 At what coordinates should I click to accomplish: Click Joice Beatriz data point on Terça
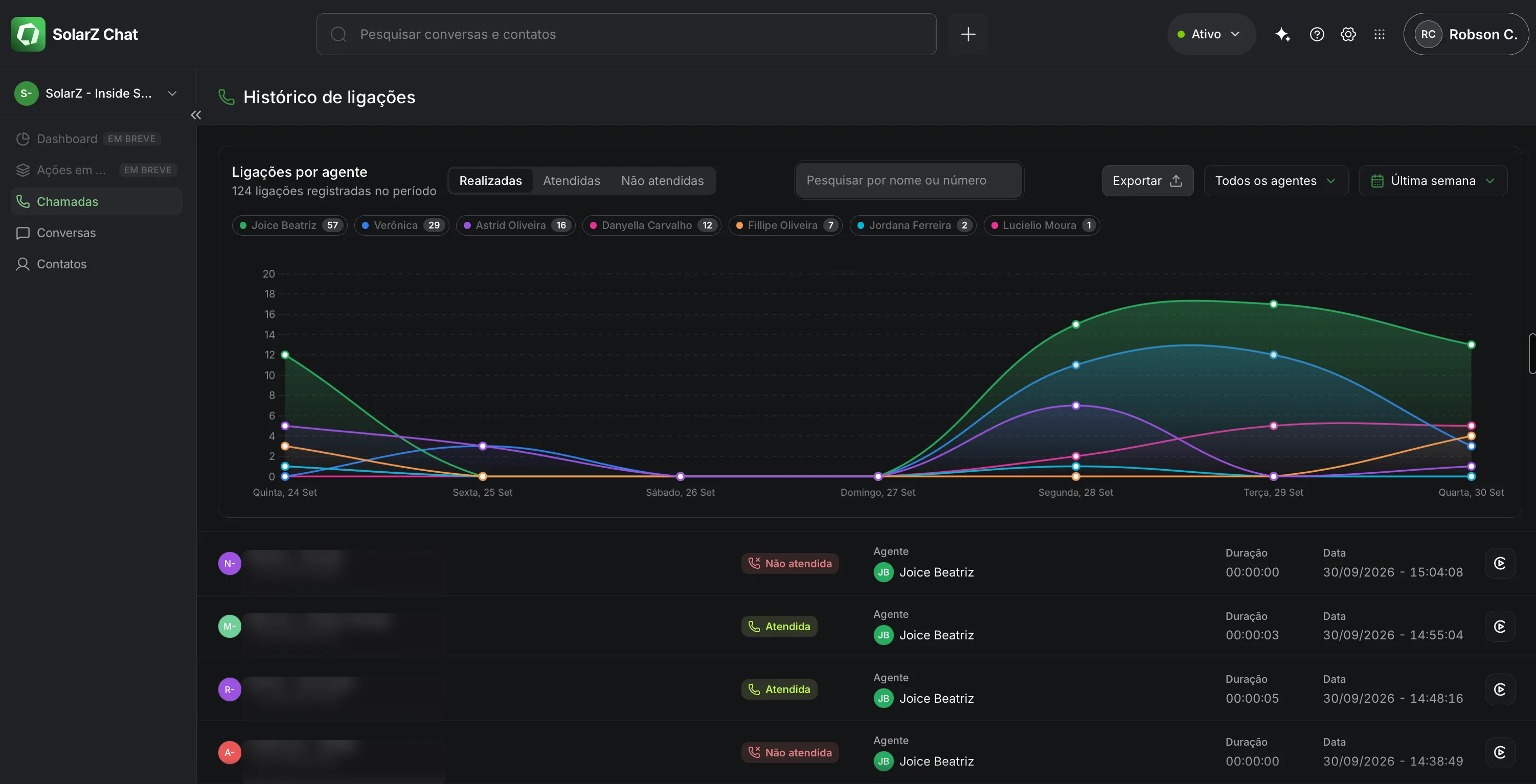[x=1273, y=304]
